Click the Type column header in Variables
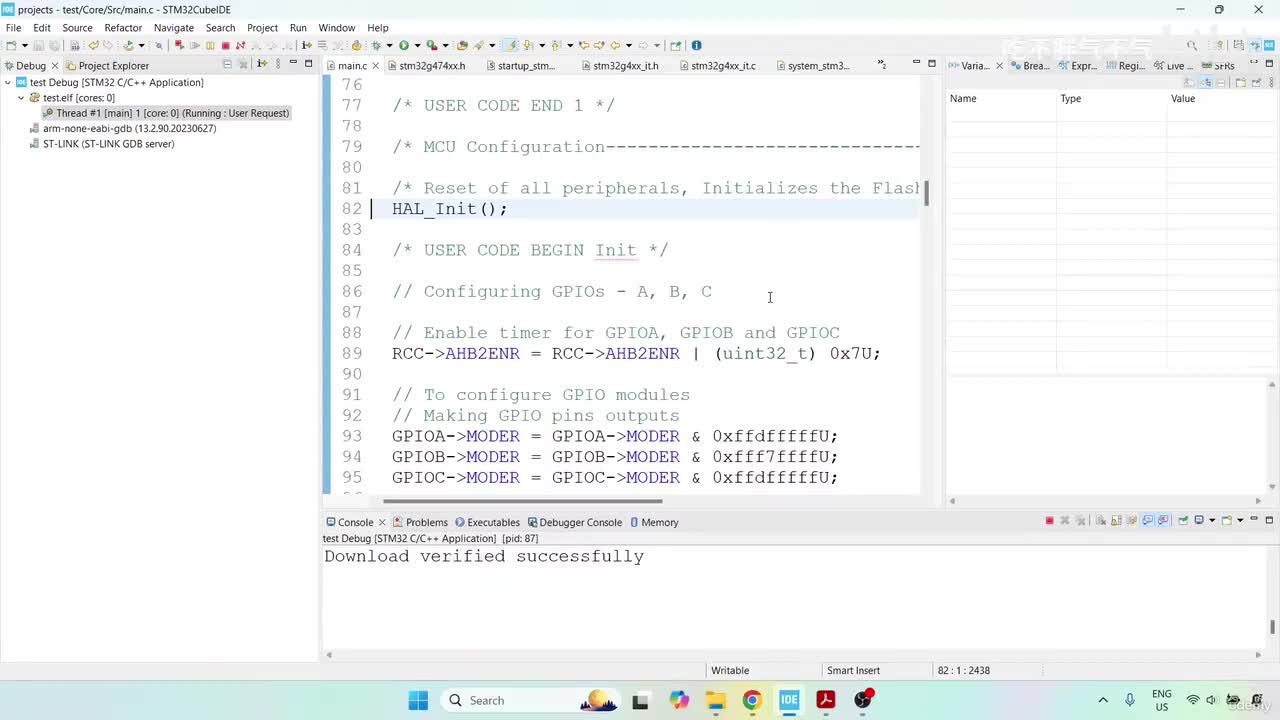Image resolution: width=1280 pixels, height=720 pixels. coord(1111,99)
